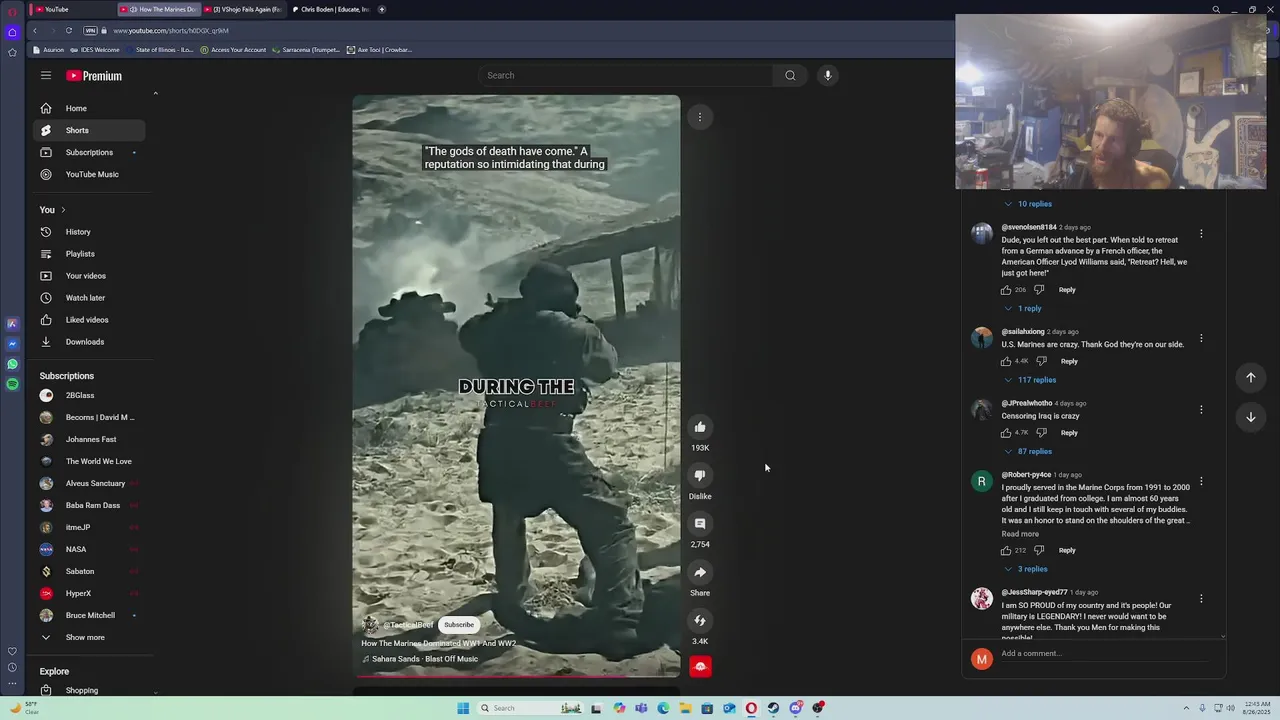Like @Robert-py4ce's comment
The height and width of the screenshot is (720, 1280).
click(x=1006, y=550)
